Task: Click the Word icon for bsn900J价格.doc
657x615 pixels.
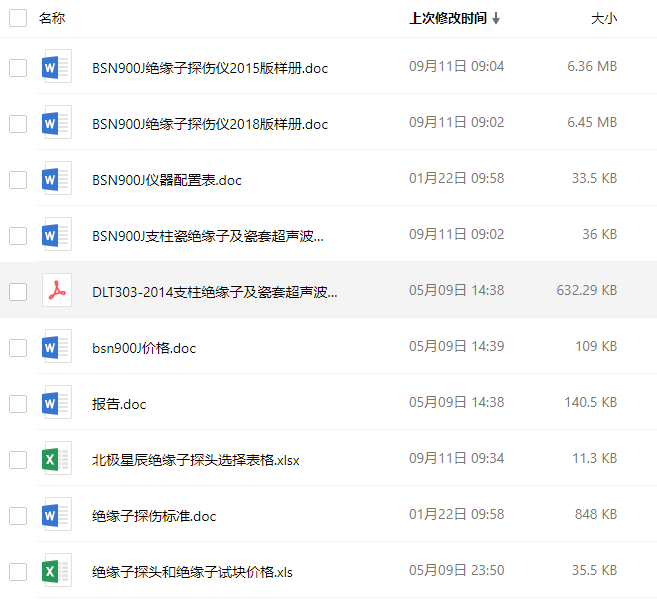Action: tap(57, 346)
